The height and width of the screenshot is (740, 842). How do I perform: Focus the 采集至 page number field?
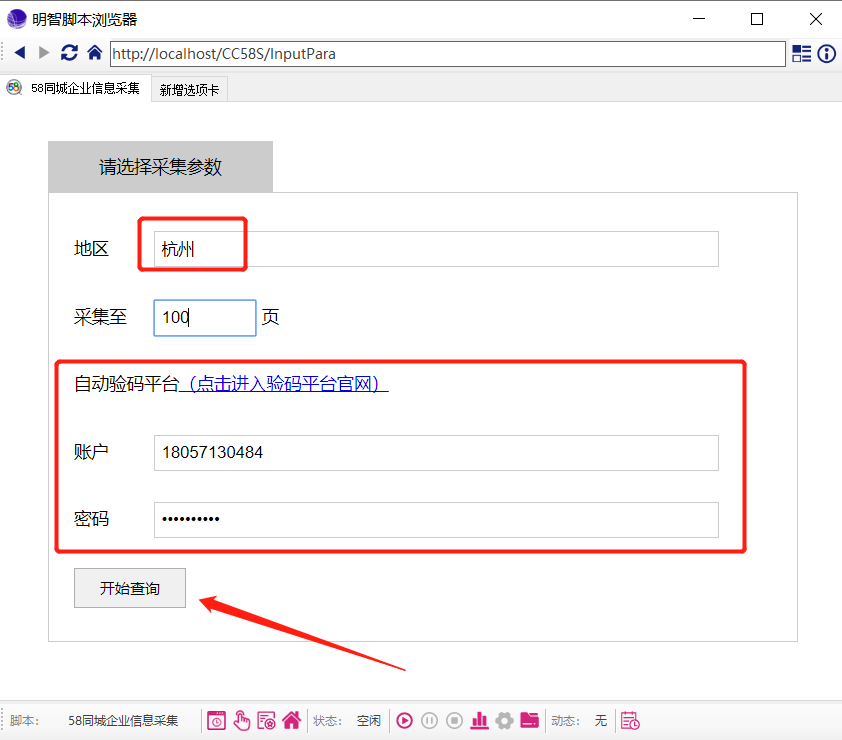[205, 317]
